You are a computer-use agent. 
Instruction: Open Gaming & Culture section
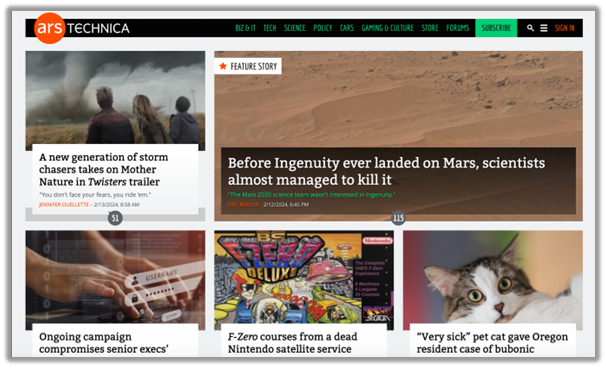pyautogui.click(x=388, y=28)
